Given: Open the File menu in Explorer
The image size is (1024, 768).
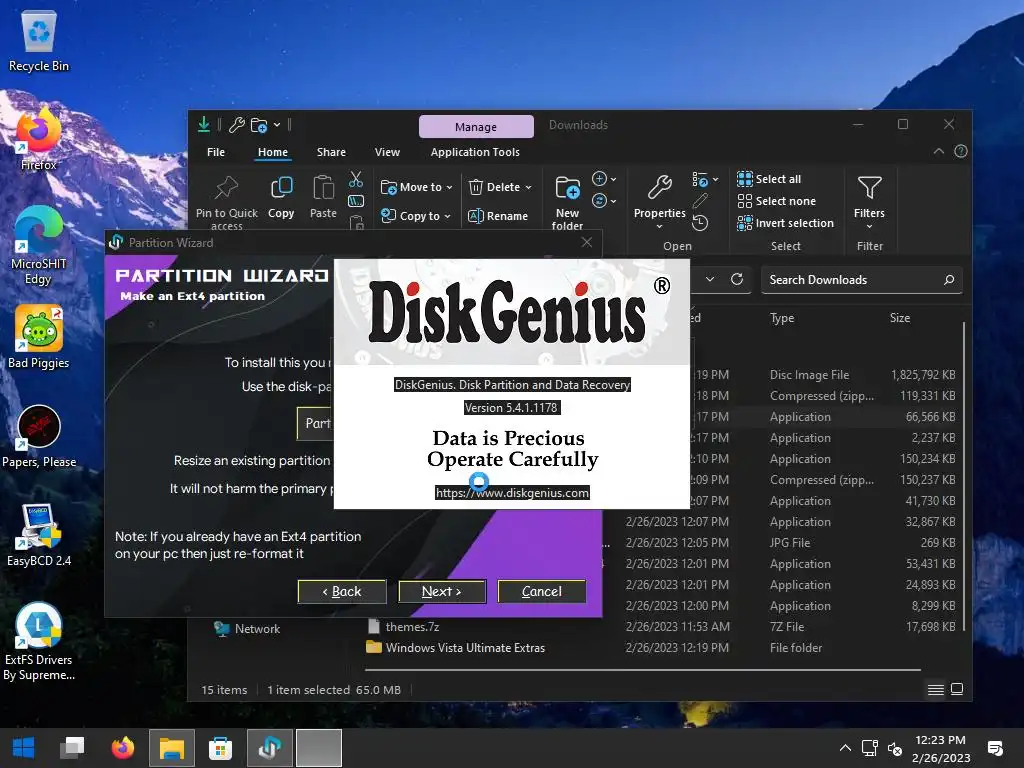Looking at the screenshot, I should pos(216,152).
